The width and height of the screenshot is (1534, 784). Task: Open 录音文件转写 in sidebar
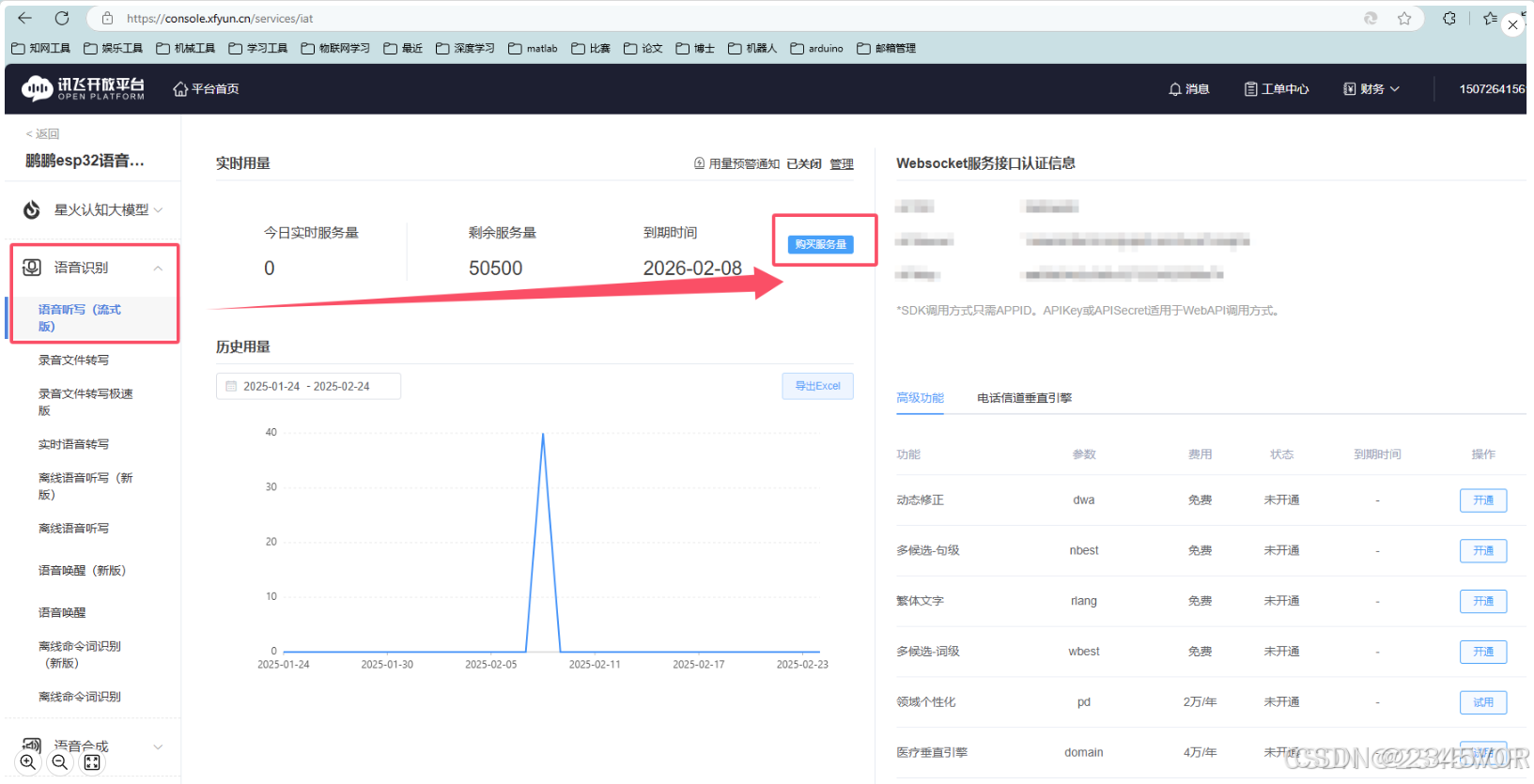tap(73, 360)
